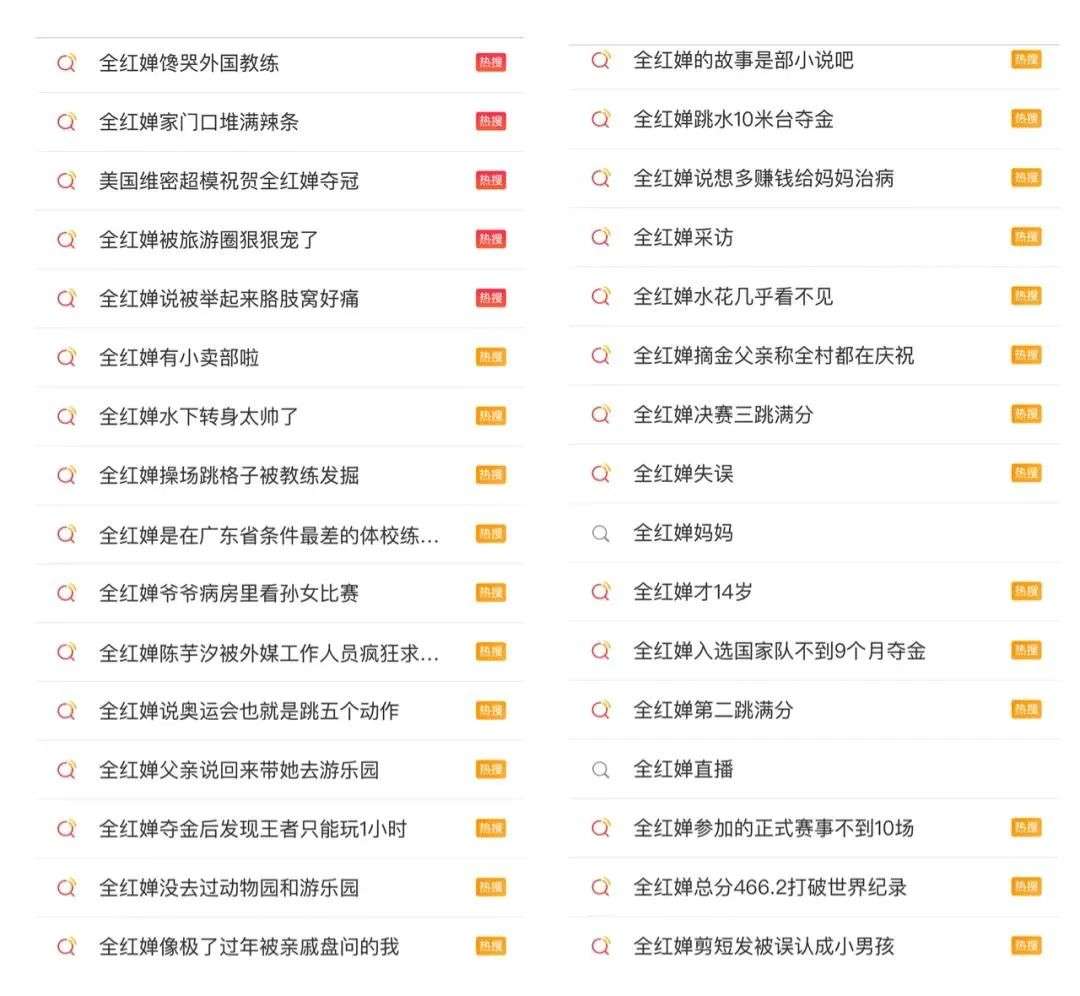The height and width of the screenshot is (996, 1080).
Task: Click the search icon beside 全红婵采访
Action: click(601, 237)
